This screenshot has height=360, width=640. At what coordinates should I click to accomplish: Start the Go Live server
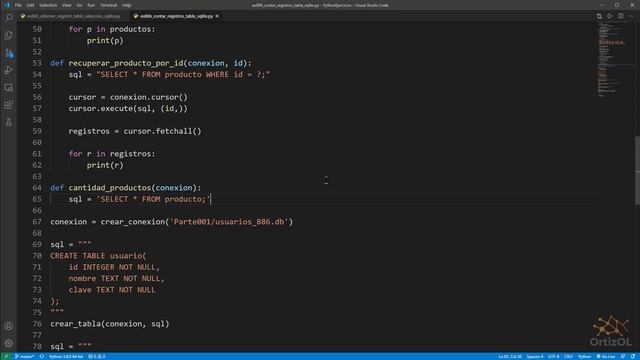click(606, 356)
